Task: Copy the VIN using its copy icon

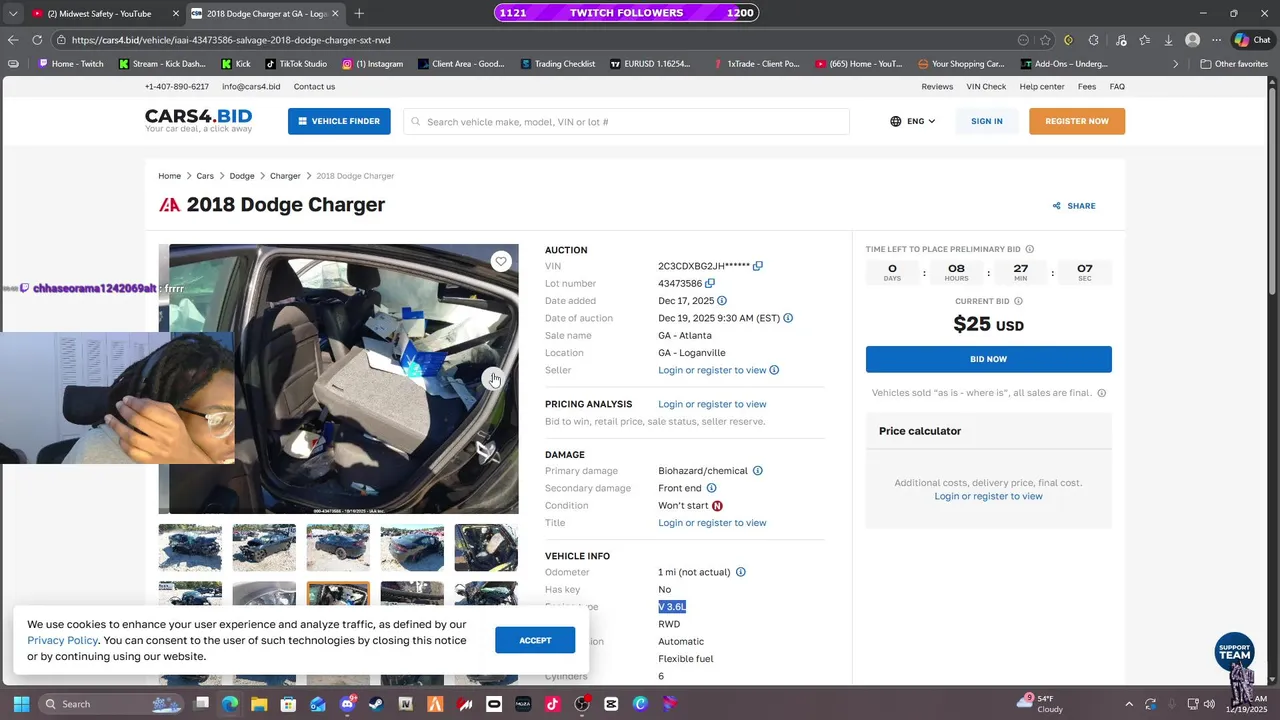Action: coord(758,266)
